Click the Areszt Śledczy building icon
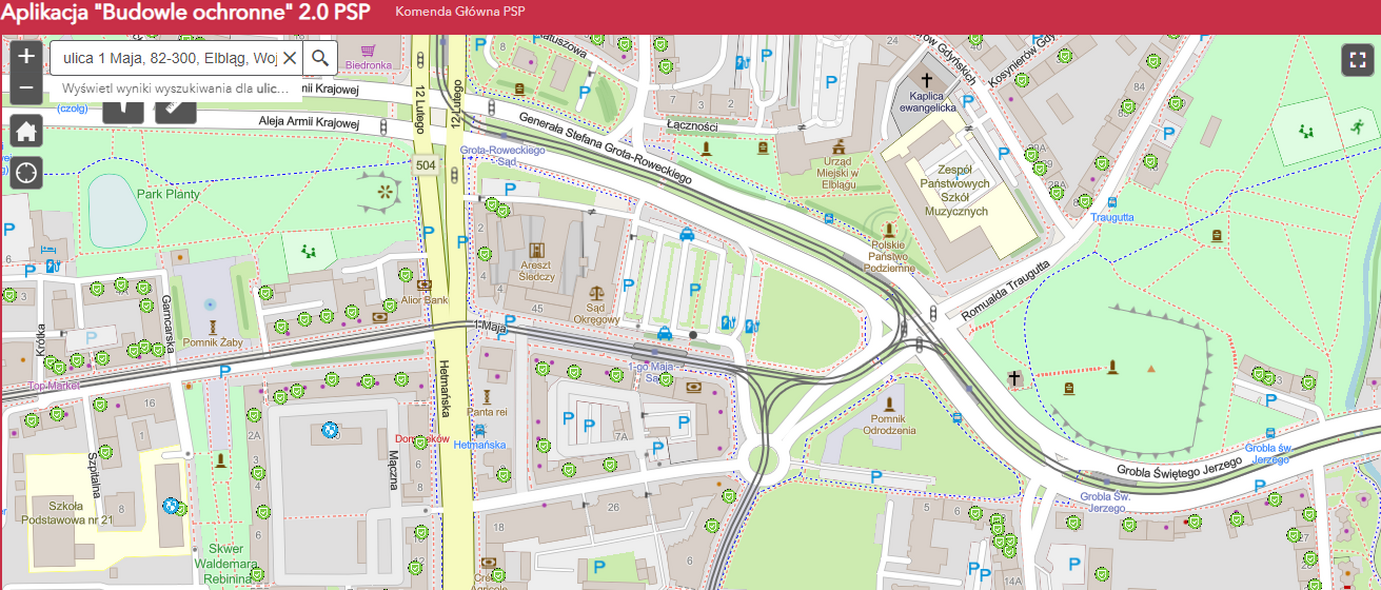 point(537,249)
